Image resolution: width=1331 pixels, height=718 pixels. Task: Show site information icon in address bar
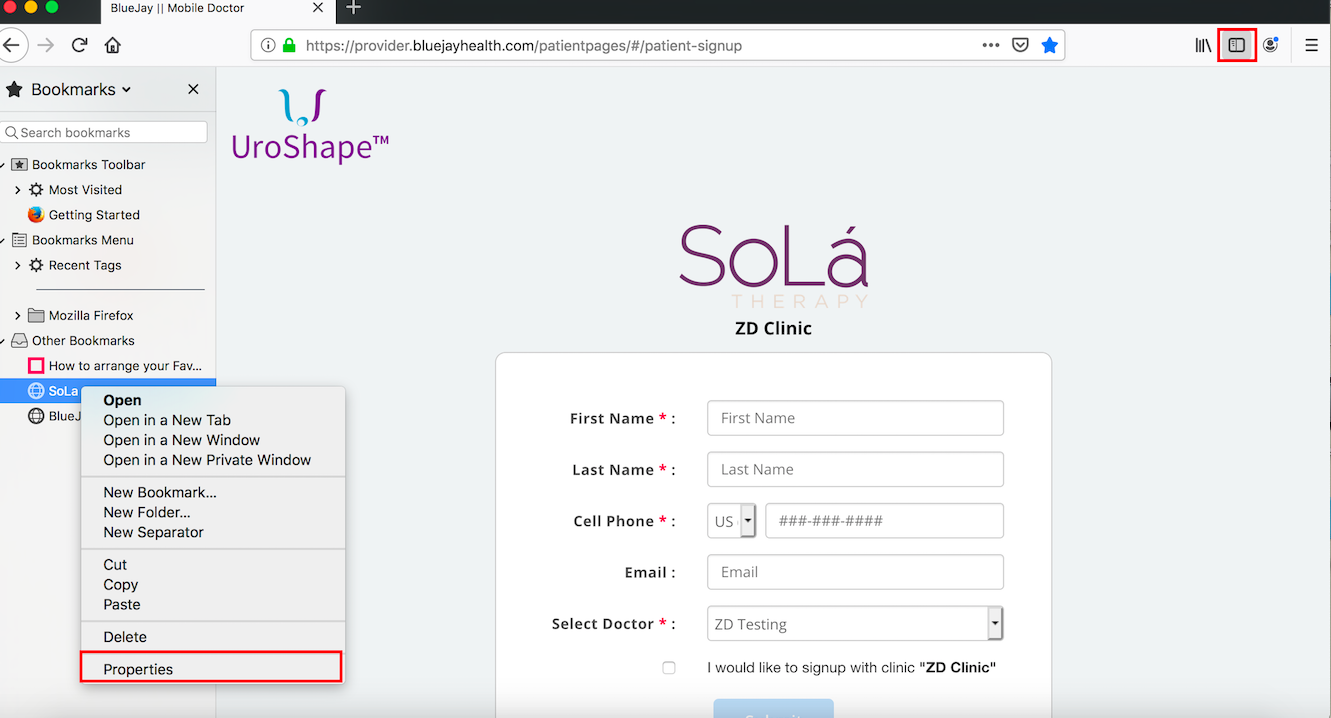[x=268, y=45]
